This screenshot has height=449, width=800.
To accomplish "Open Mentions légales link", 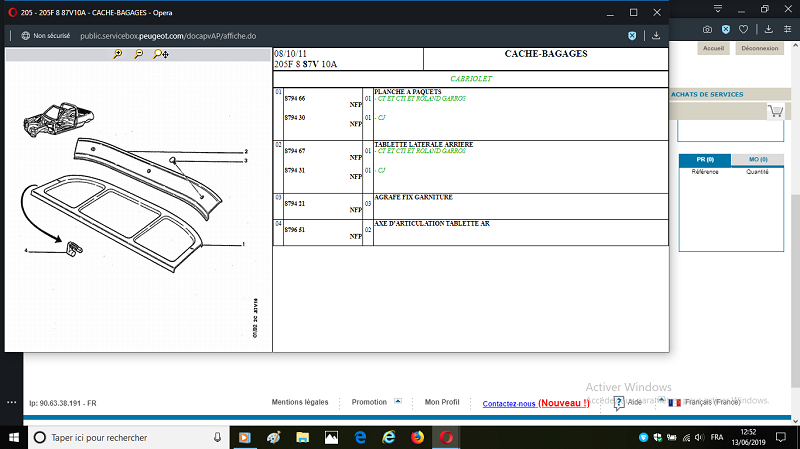I will pos(300,402).
